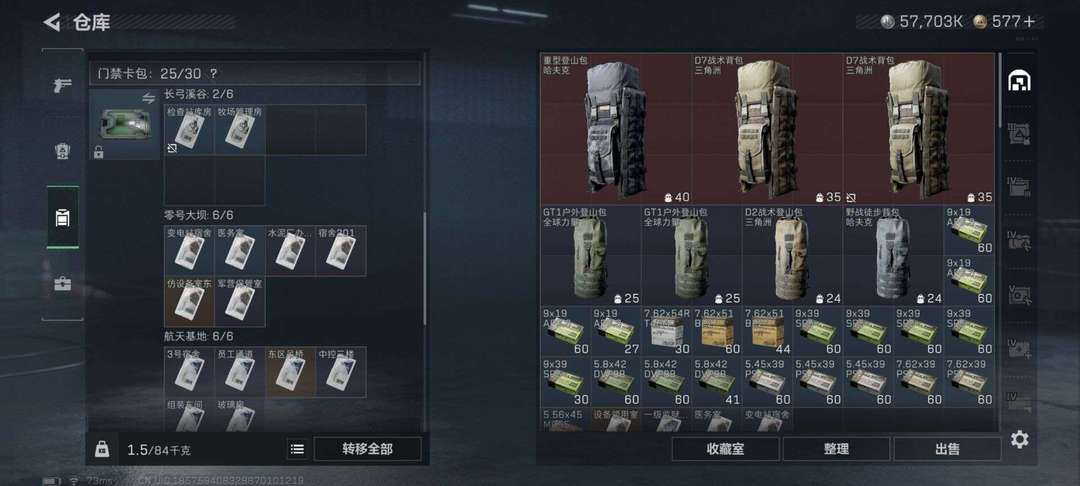Screen dimensions: 1080x486
Task: Open the armor vest category in left sidebar
Action: (x=63, y=151)
